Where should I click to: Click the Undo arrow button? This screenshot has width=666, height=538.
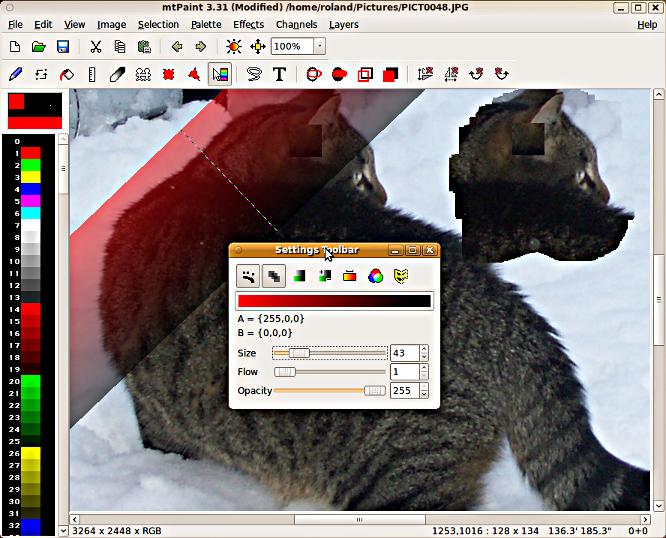(x=177, y=46)
